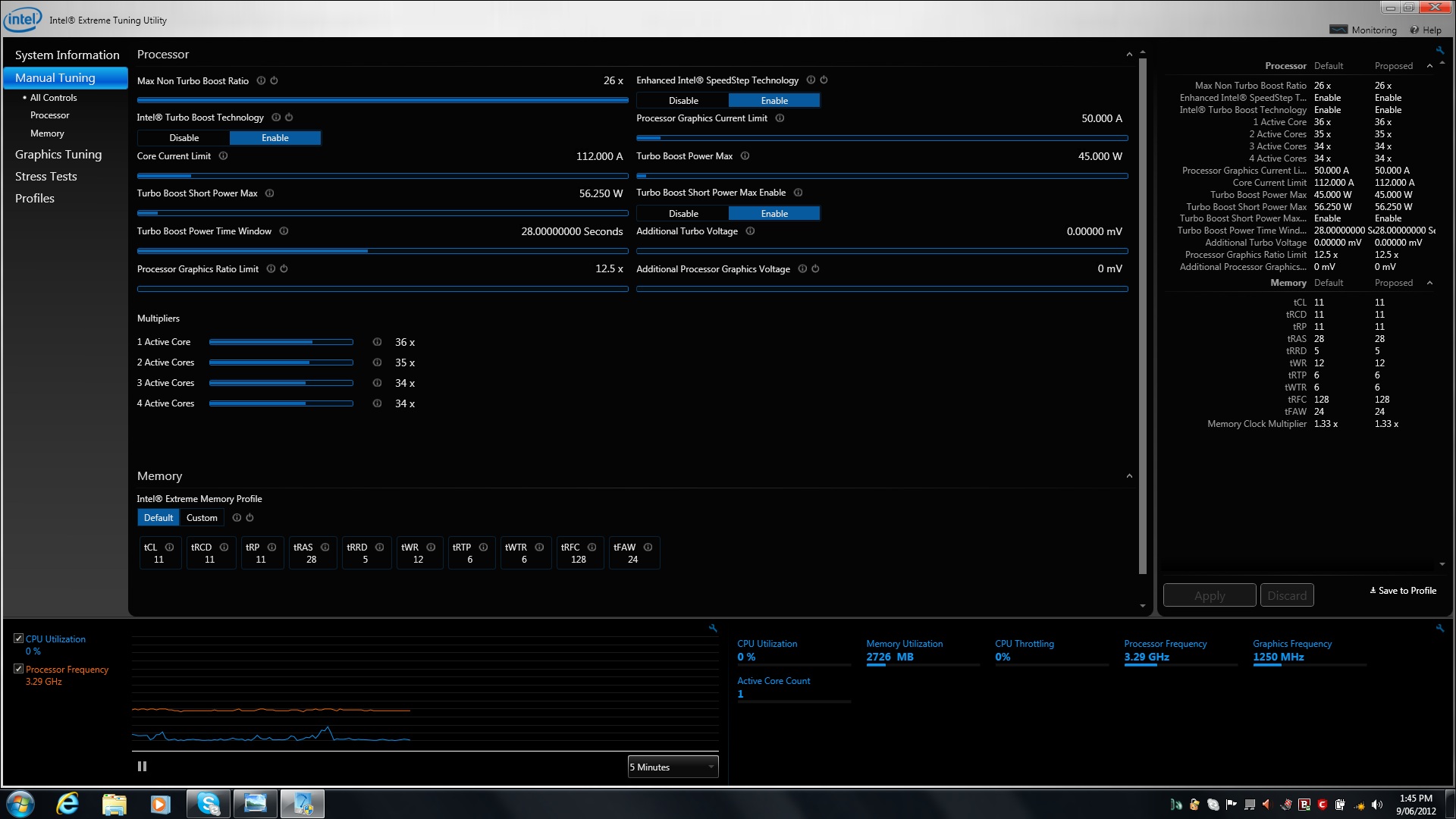
Task: Open the 5 Minutes time range dropdown
Action: tap(673, 767)
